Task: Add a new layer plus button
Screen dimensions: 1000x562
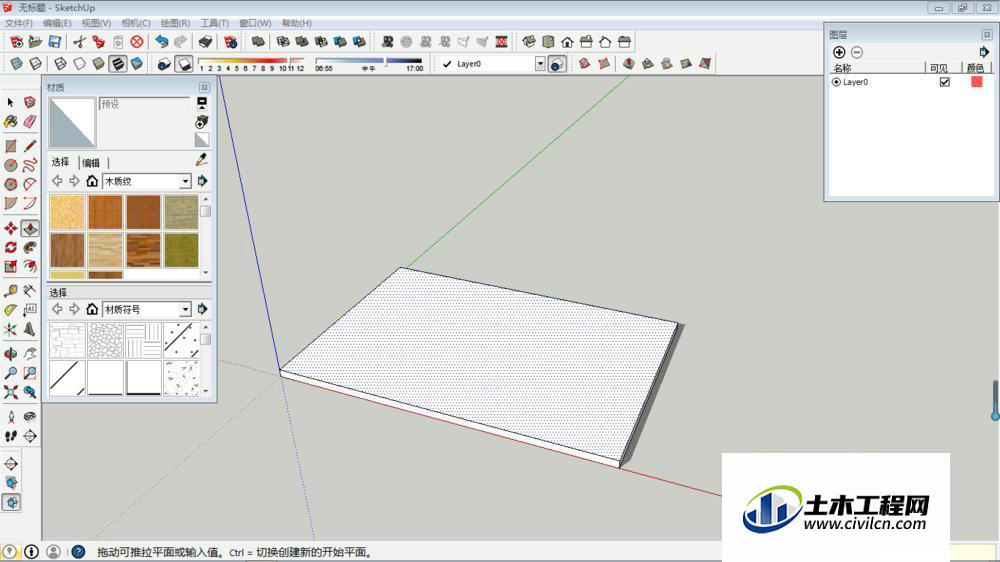Action: click(x=839, y=52)
